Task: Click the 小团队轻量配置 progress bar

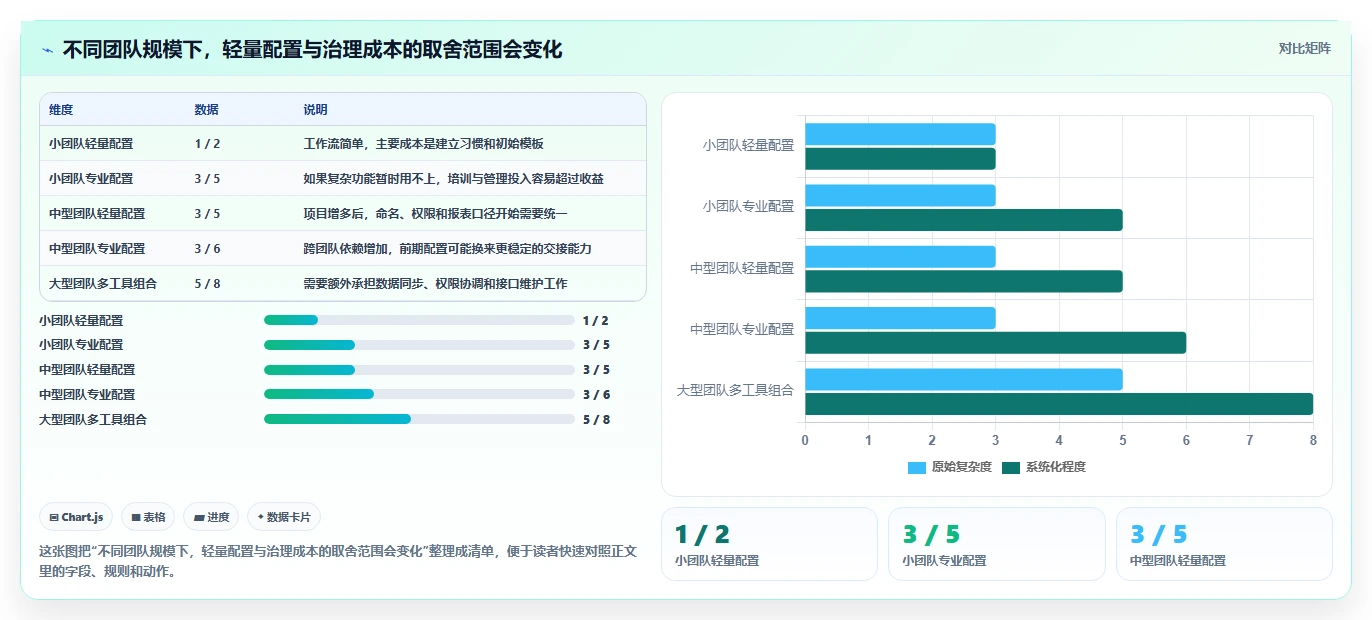Action: click(419, 320)
